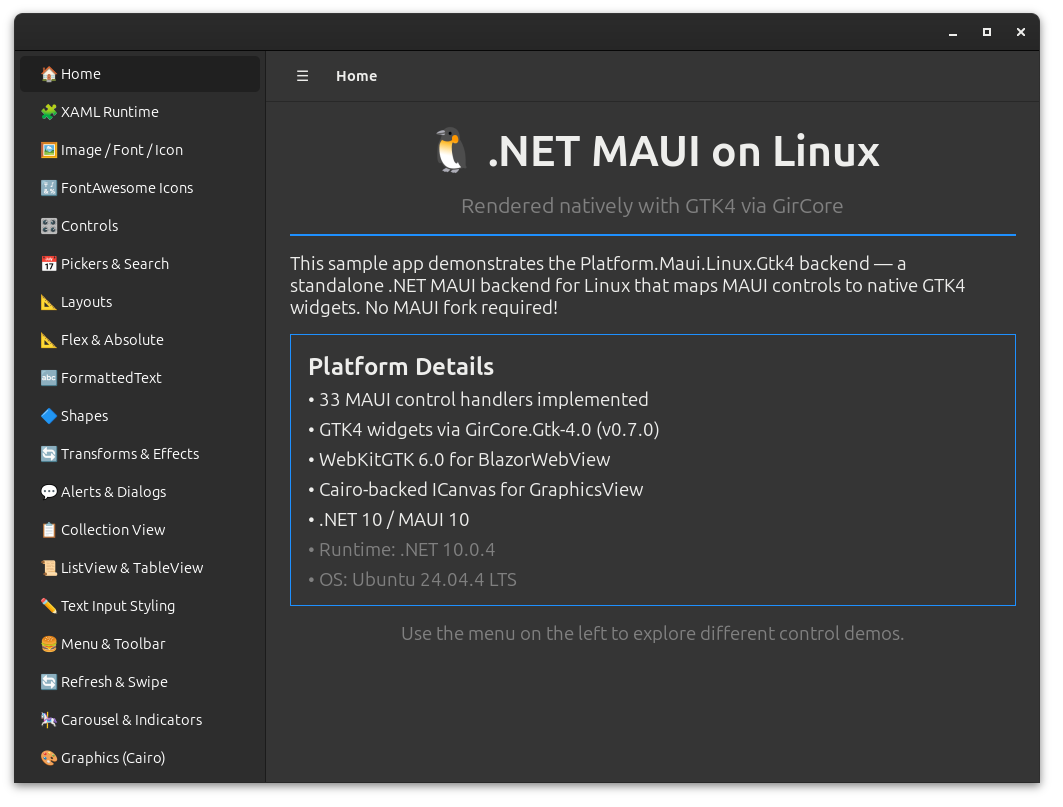1063x807 pixels.
Task: Select FormattedText in sidebar
Action: (111, 378)
